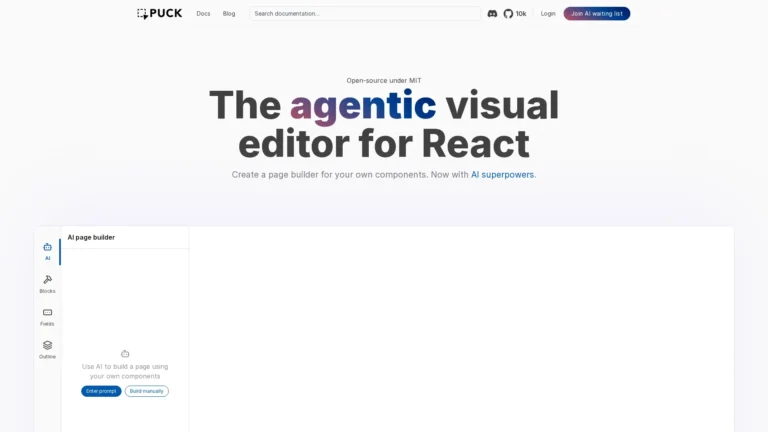Click the Enter prompt button
The image size is (768, 432).
pos(101,391)
